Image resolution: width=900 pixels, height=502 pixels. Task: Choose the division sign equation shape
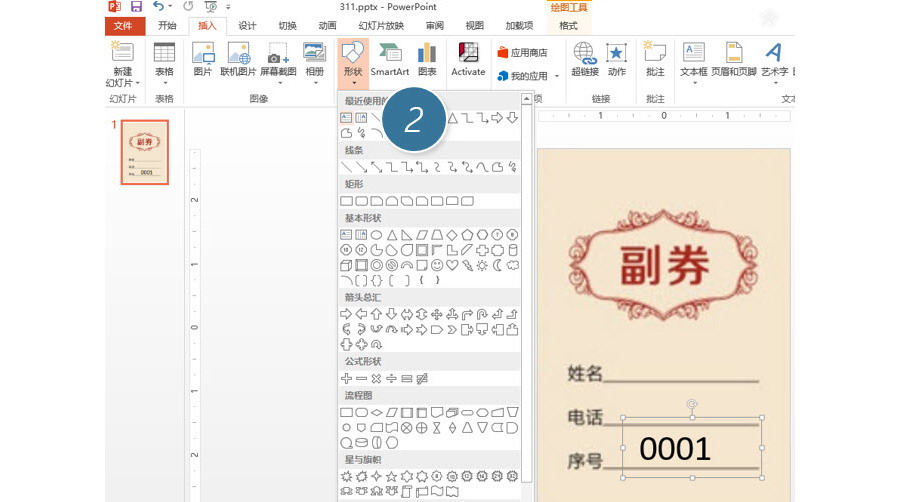(x=391, y=379)
